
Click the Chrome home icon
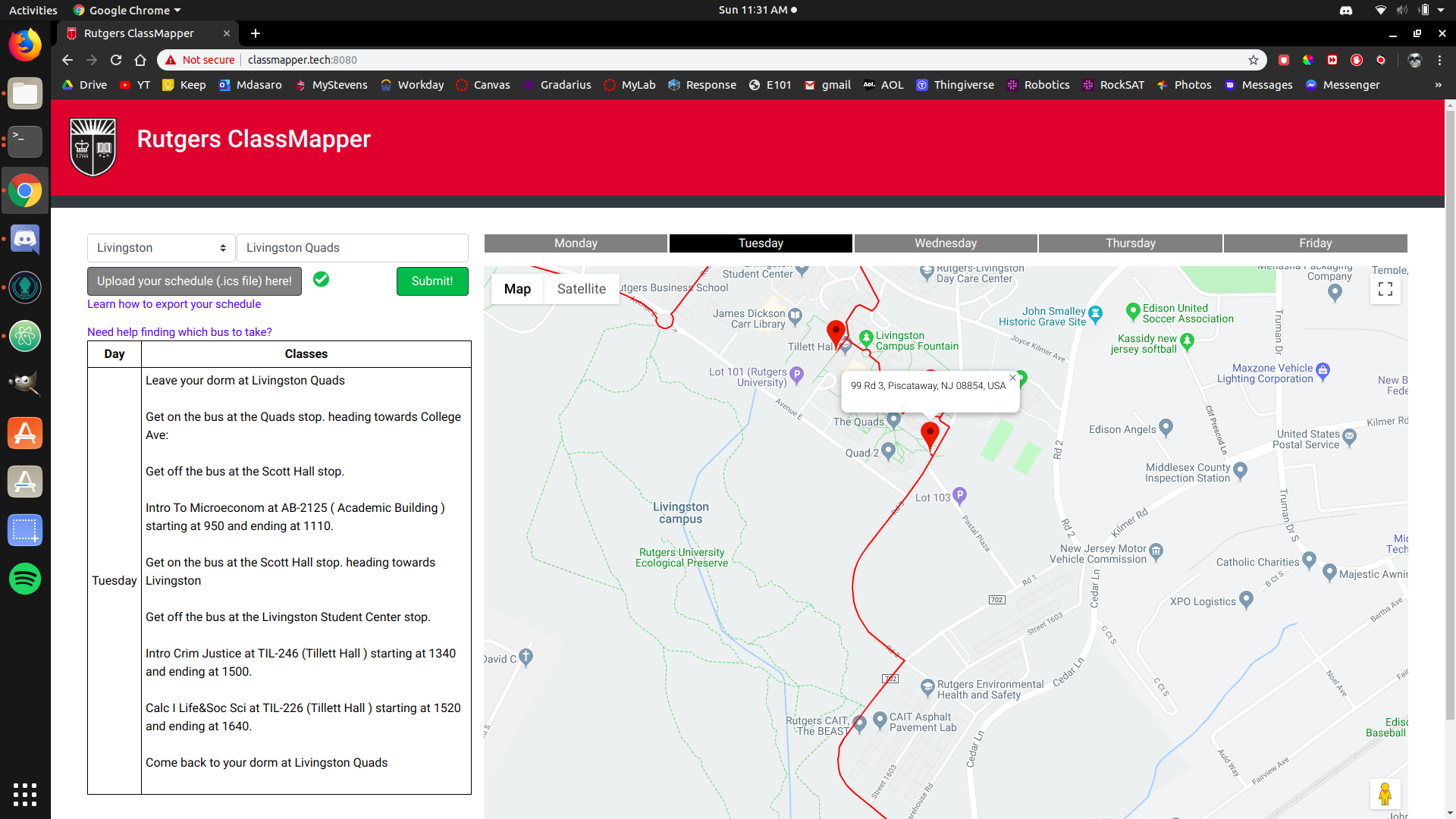(140, 60)
